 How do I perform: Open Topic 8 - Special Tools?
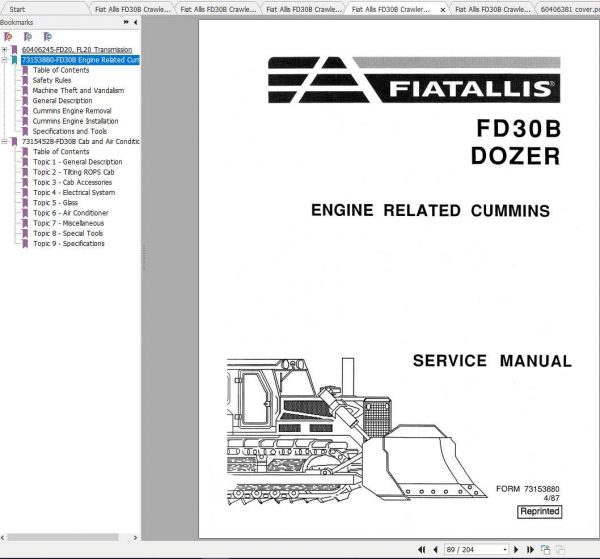tap(68, 233)
